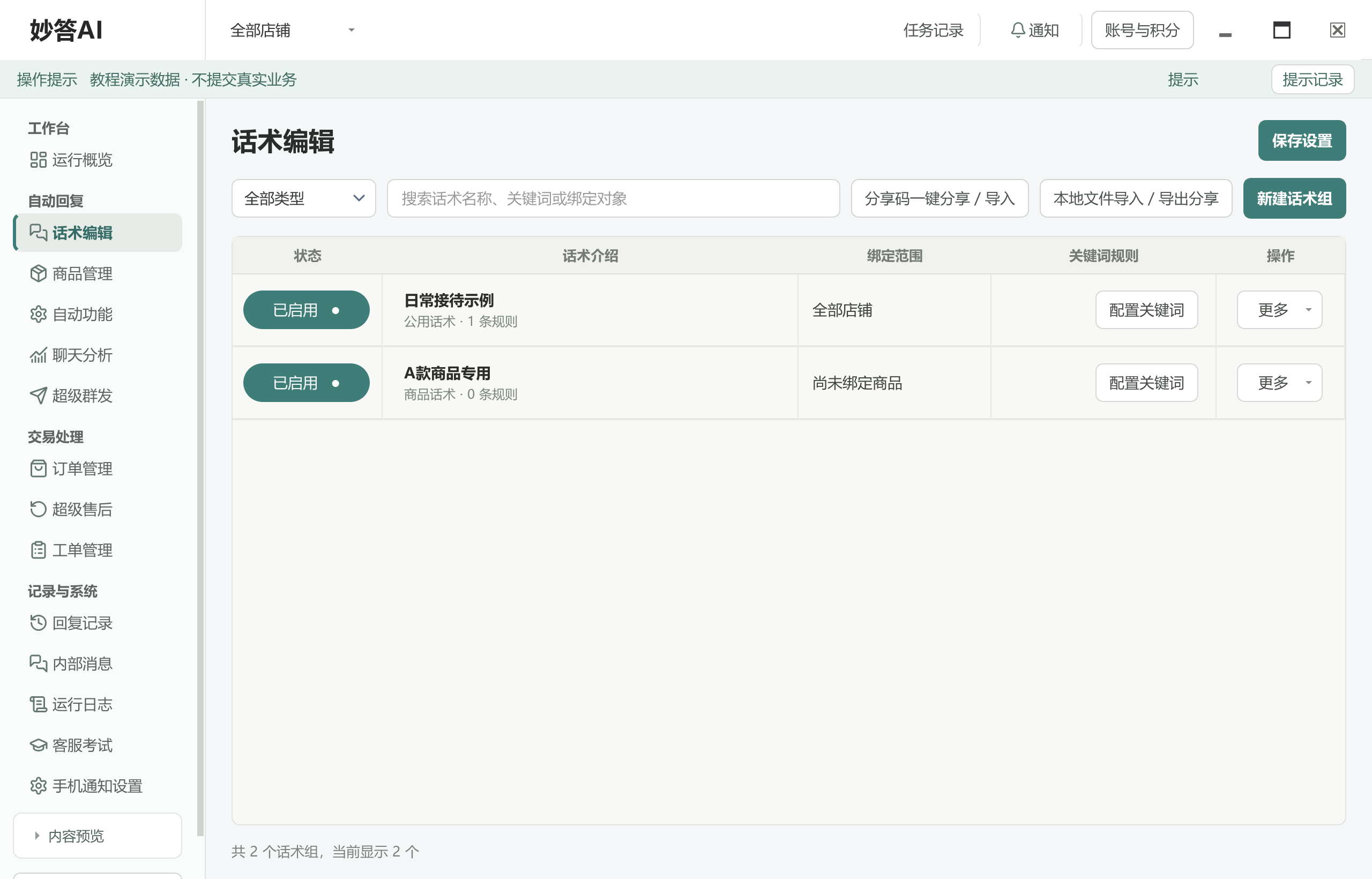This screenshot has width=1372, height=879.
Task: Click the 运行日志 scroll icon
Action: coord(38,704)
